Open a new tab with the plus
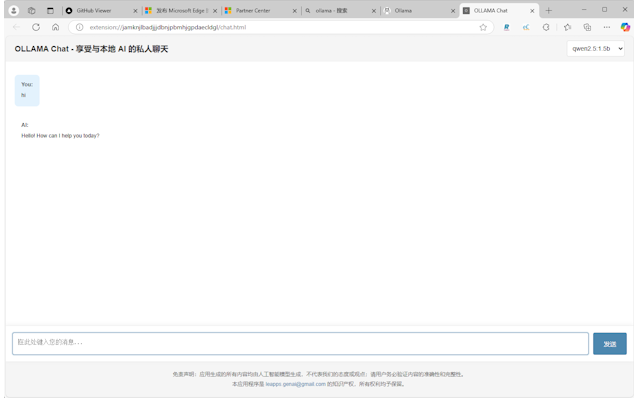The image size is (640, 400). (549, 11)
